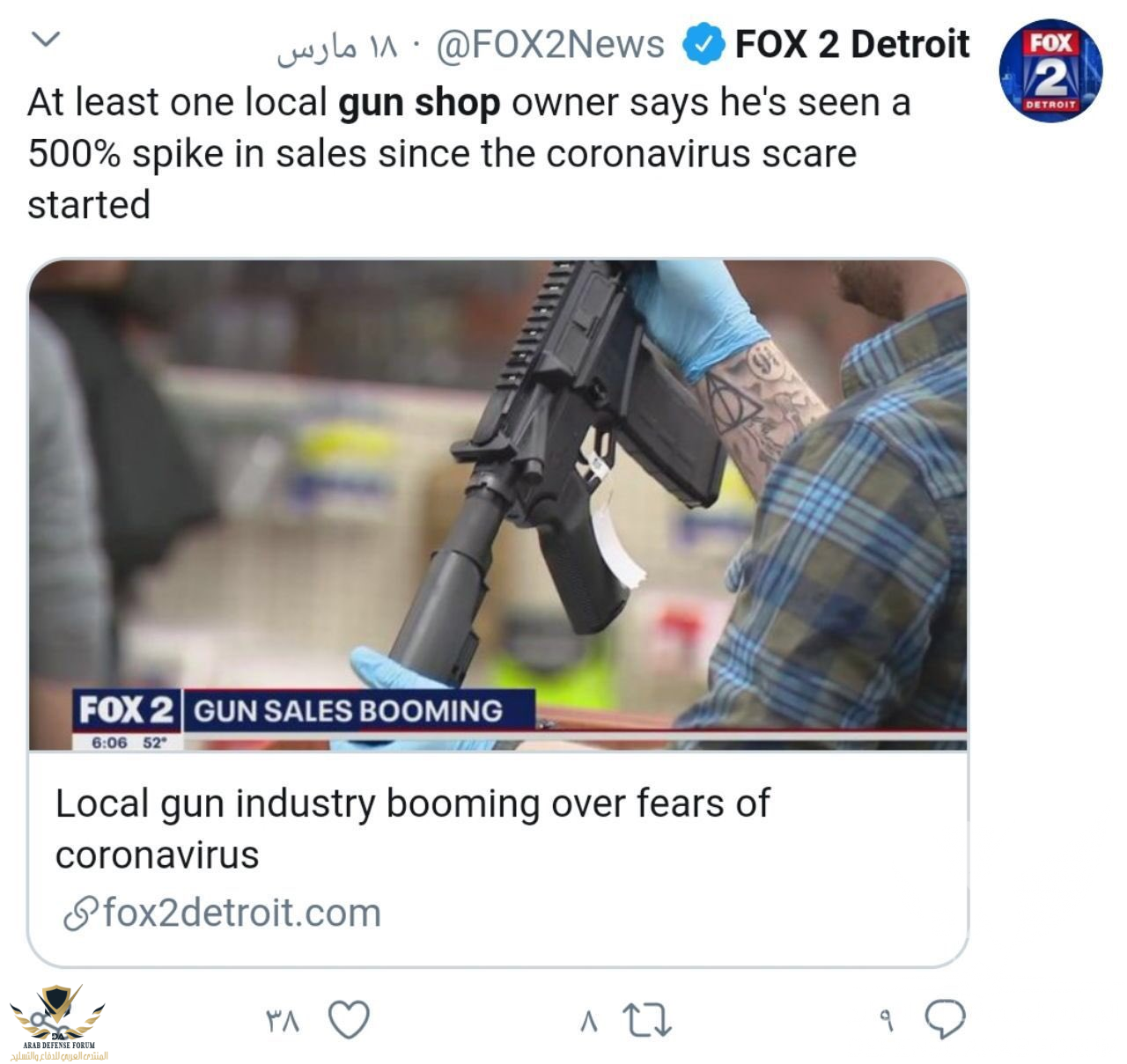
Task: Open the FOX 2 Detroit account name
Action: coord(851,44)
